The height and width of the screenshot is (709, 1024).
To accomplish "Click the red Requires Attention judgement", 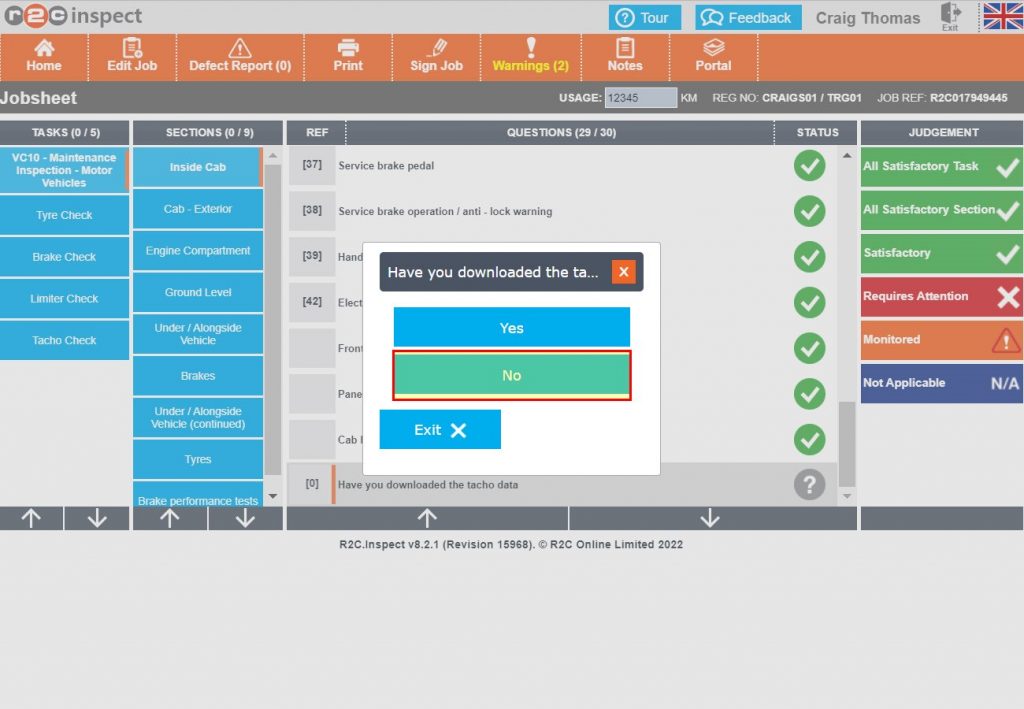I will [941, 297].
